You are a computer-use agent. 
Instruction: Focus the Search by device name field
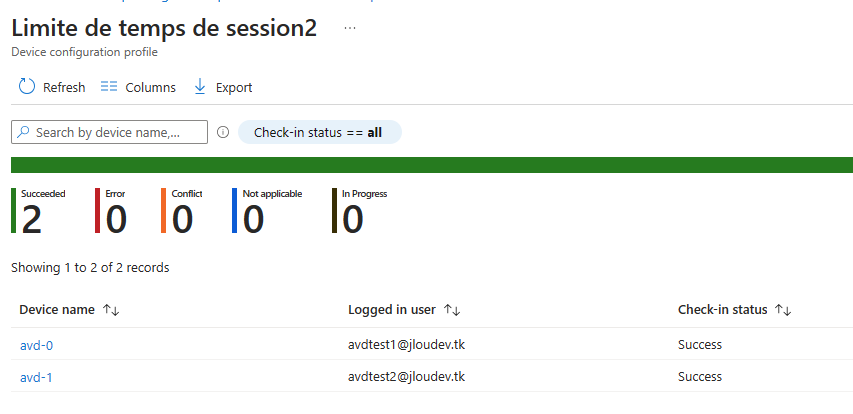click(x=109, y=132)
